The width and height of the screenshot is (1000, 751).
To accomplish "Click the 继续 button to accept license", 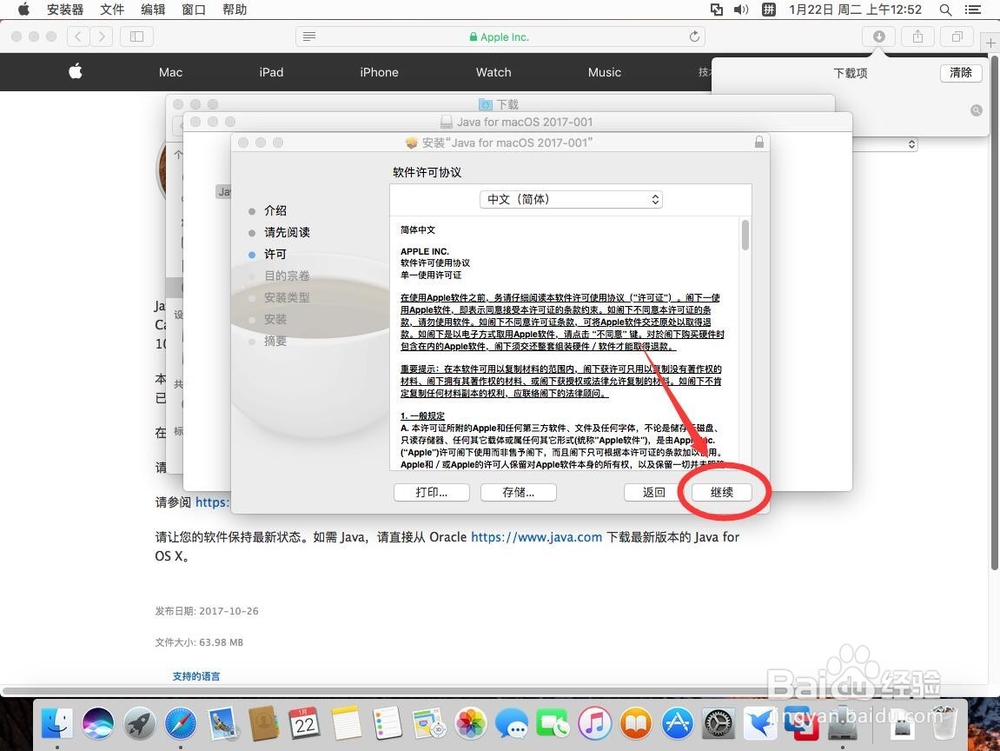I will coord(722,492).
